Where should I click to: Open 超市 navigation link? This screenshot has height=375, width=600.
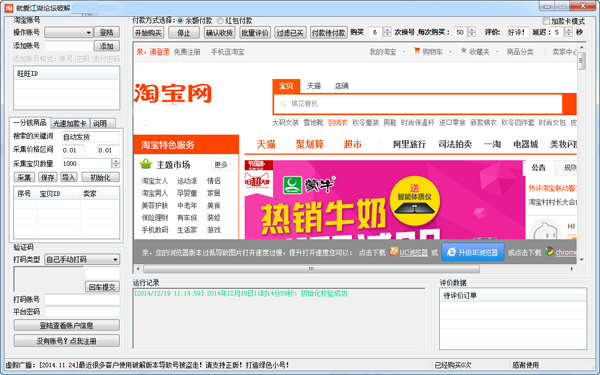coord(352,144)
